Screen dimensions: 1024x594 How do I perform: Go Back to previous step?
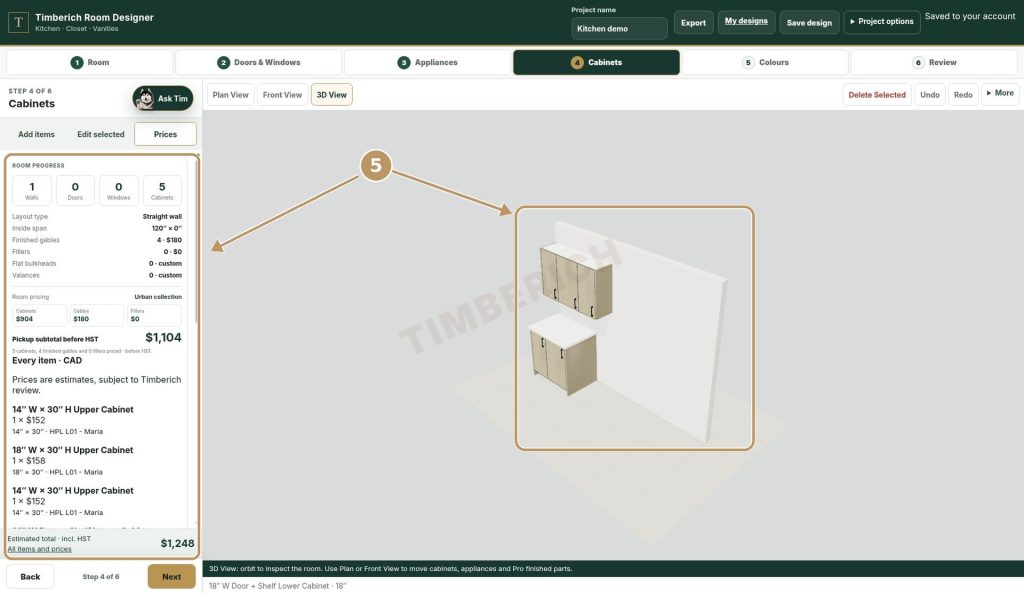tap(30, 576)
